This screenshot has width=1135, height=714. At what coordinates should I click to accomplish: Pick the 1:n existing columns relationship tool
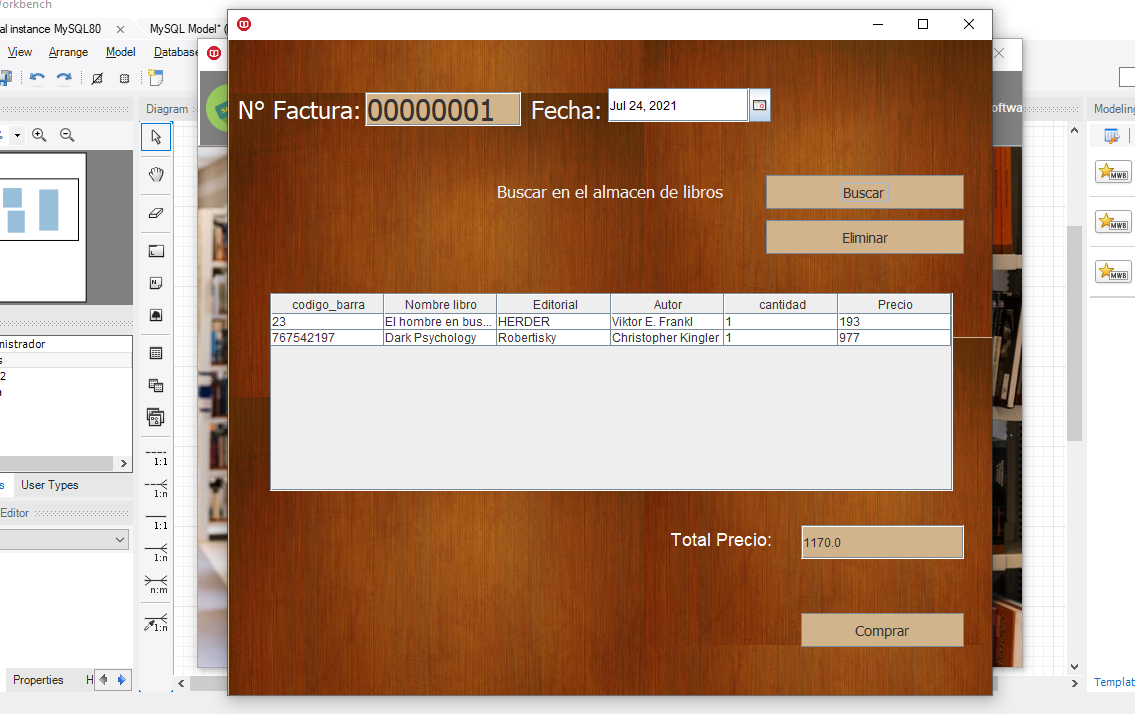(156, 623)
